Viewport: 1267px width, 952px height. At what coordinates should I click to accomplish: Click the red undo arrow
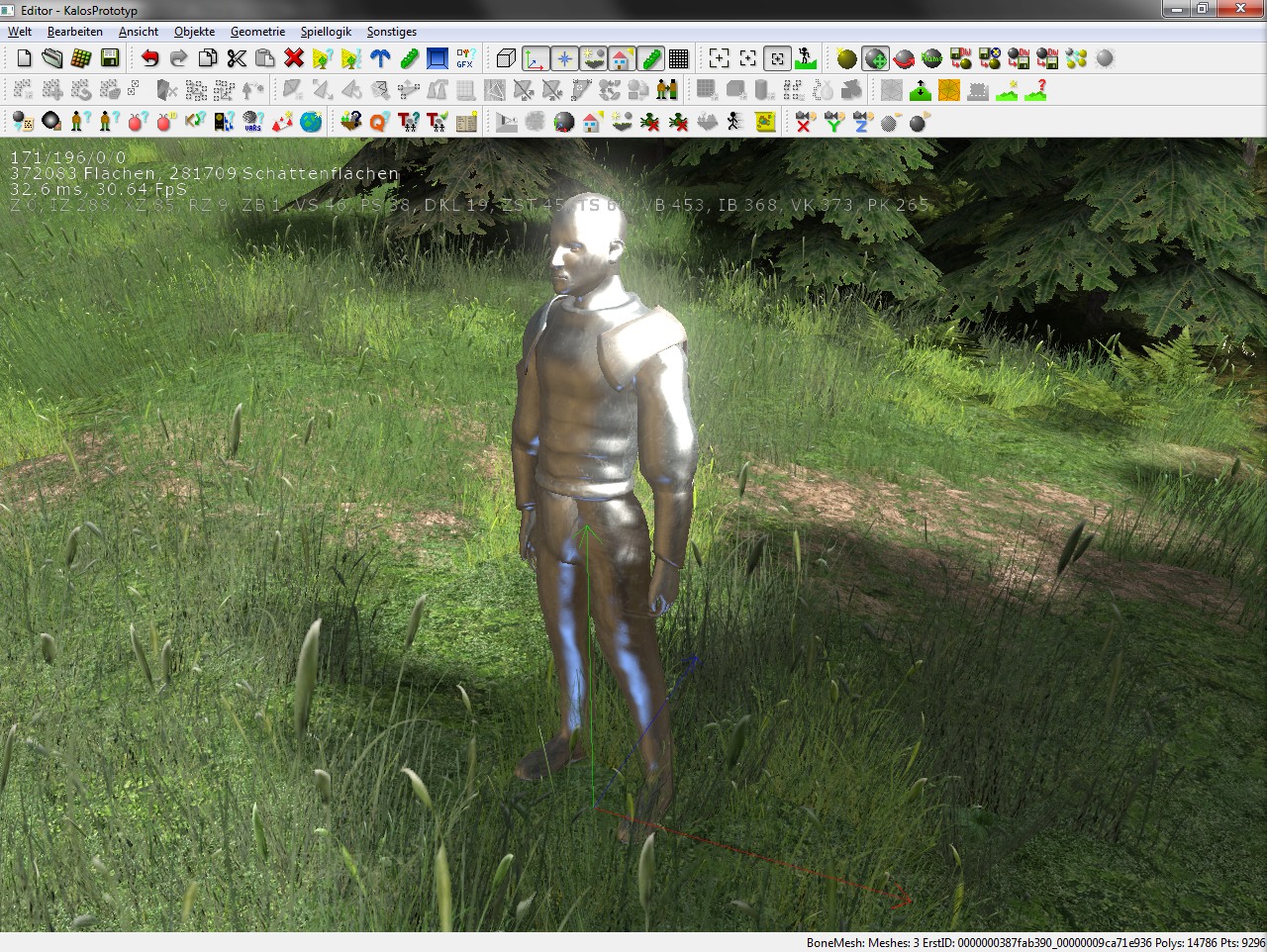[149, 58]
